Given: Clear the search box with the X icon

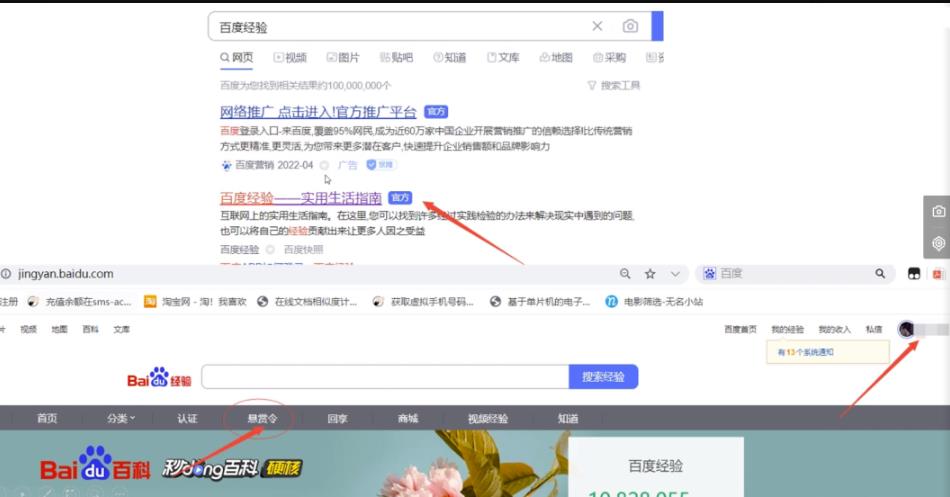Looking at the screenshot, I should (x=597, y=27).
